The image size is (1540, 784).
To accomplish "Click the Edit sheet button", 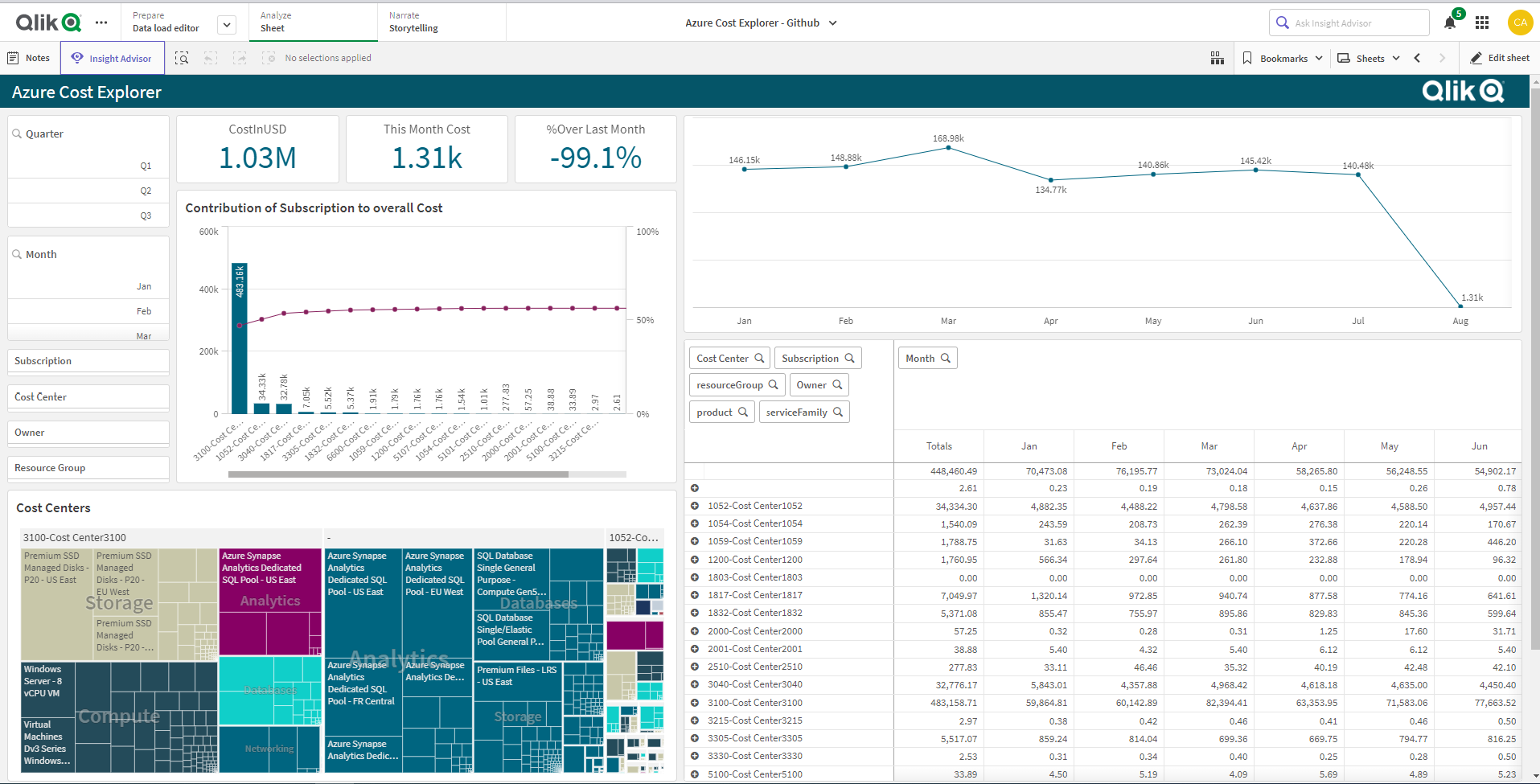I will click(x=1499, y=57).
